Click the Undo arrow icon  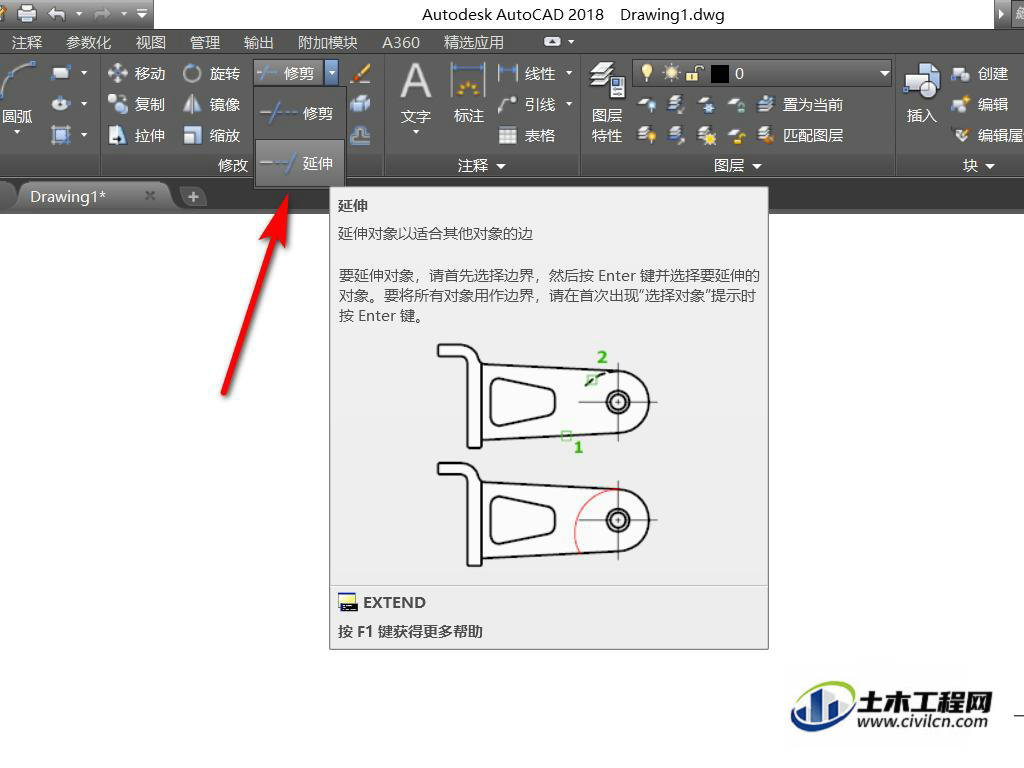coord(57,14)
